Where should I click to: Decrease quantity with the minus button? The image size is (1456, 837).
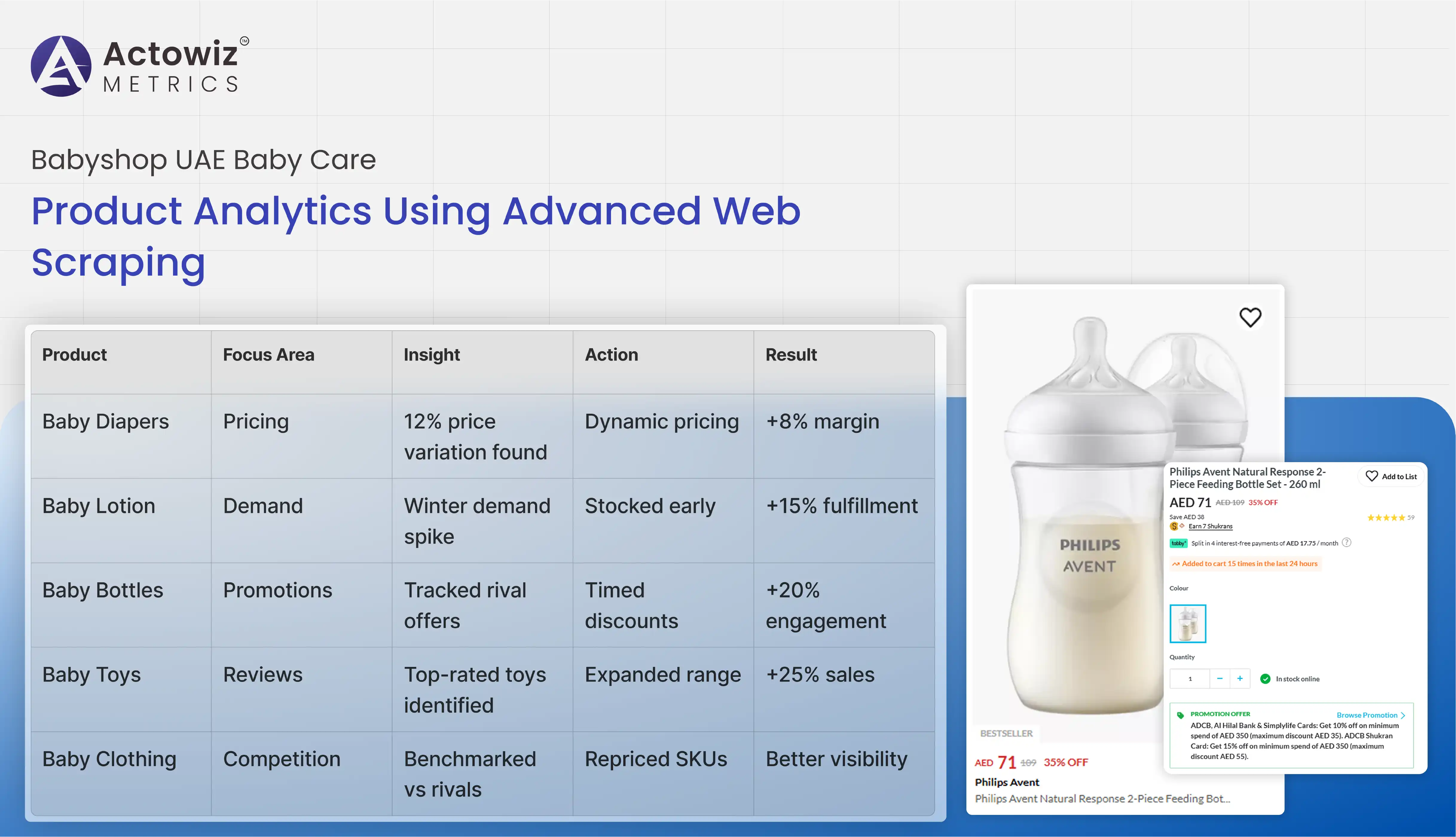click(x=1220, y=678)
